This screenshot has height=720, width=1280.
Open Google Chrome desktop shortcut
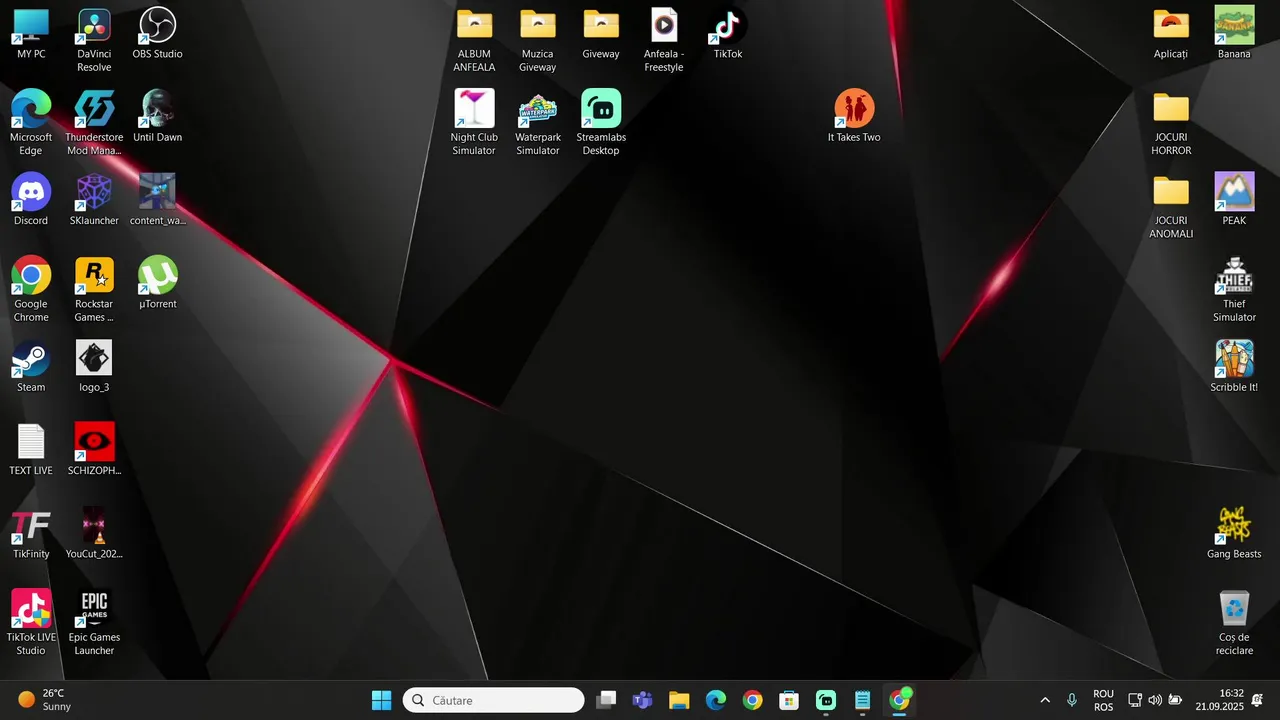click(x=31, y=290)
